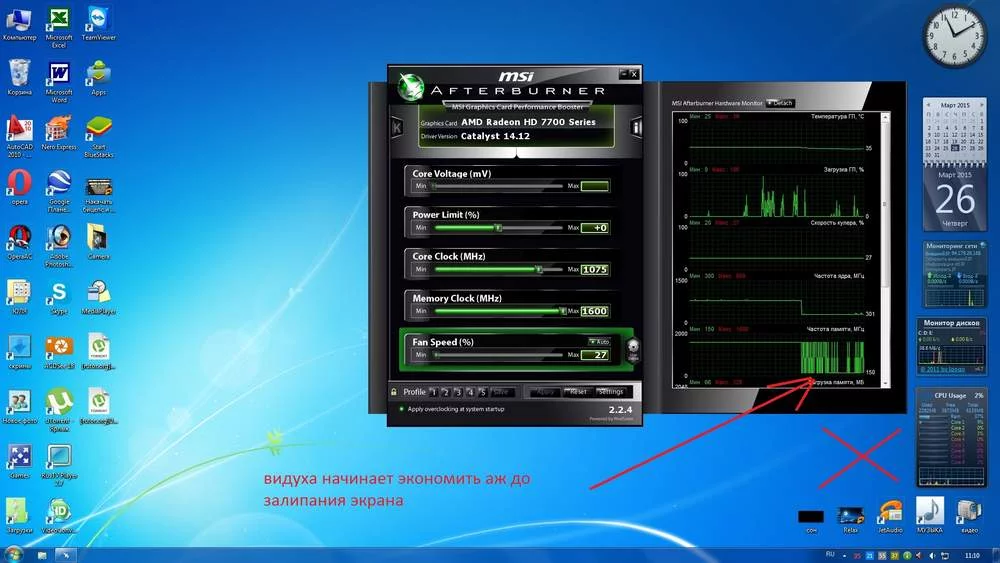
Task: Open the Монитор дисков disk gadget
Action: [952, 347]
